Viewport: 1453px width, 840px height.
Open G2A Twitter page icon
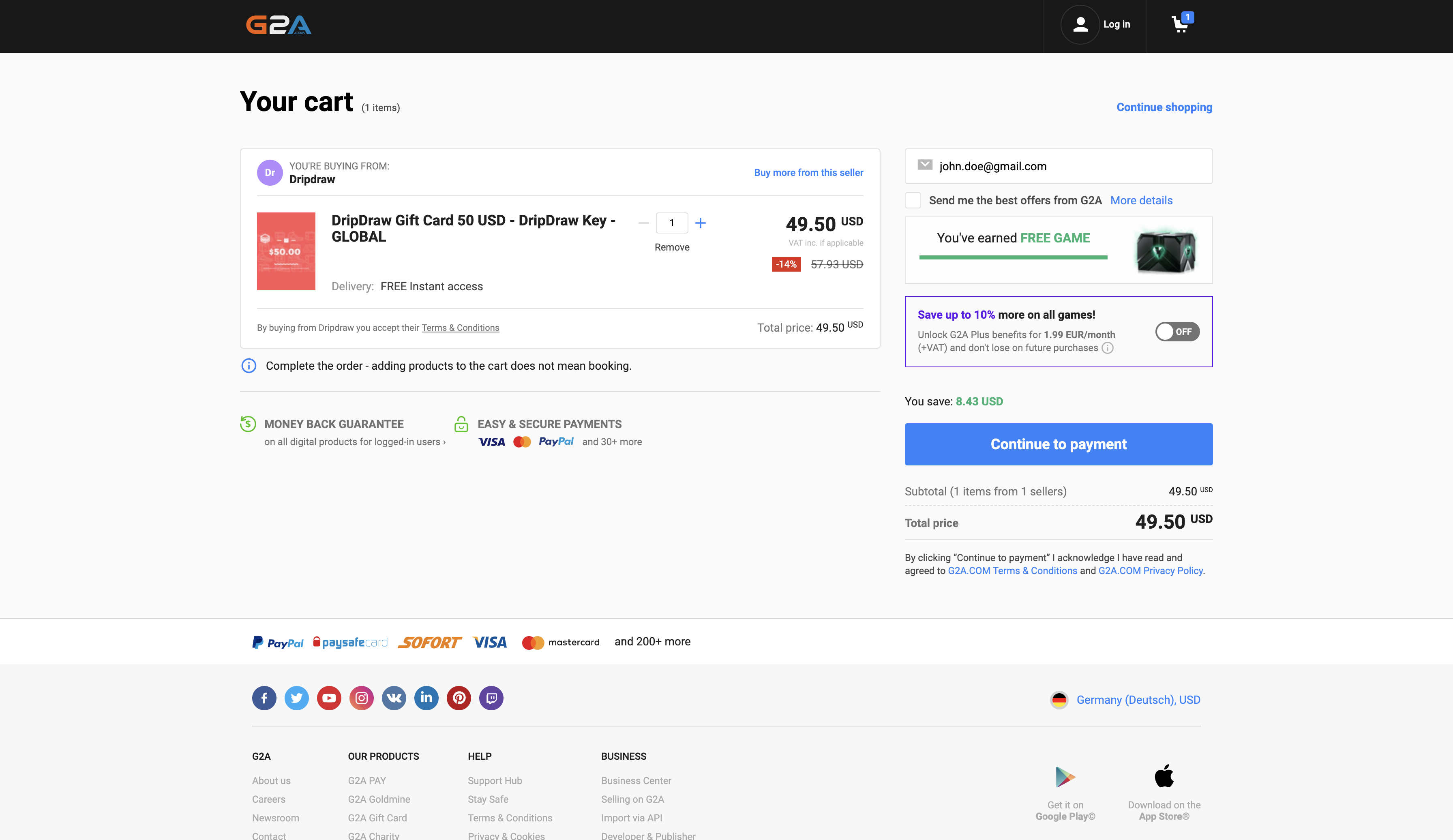coord(296,698)
